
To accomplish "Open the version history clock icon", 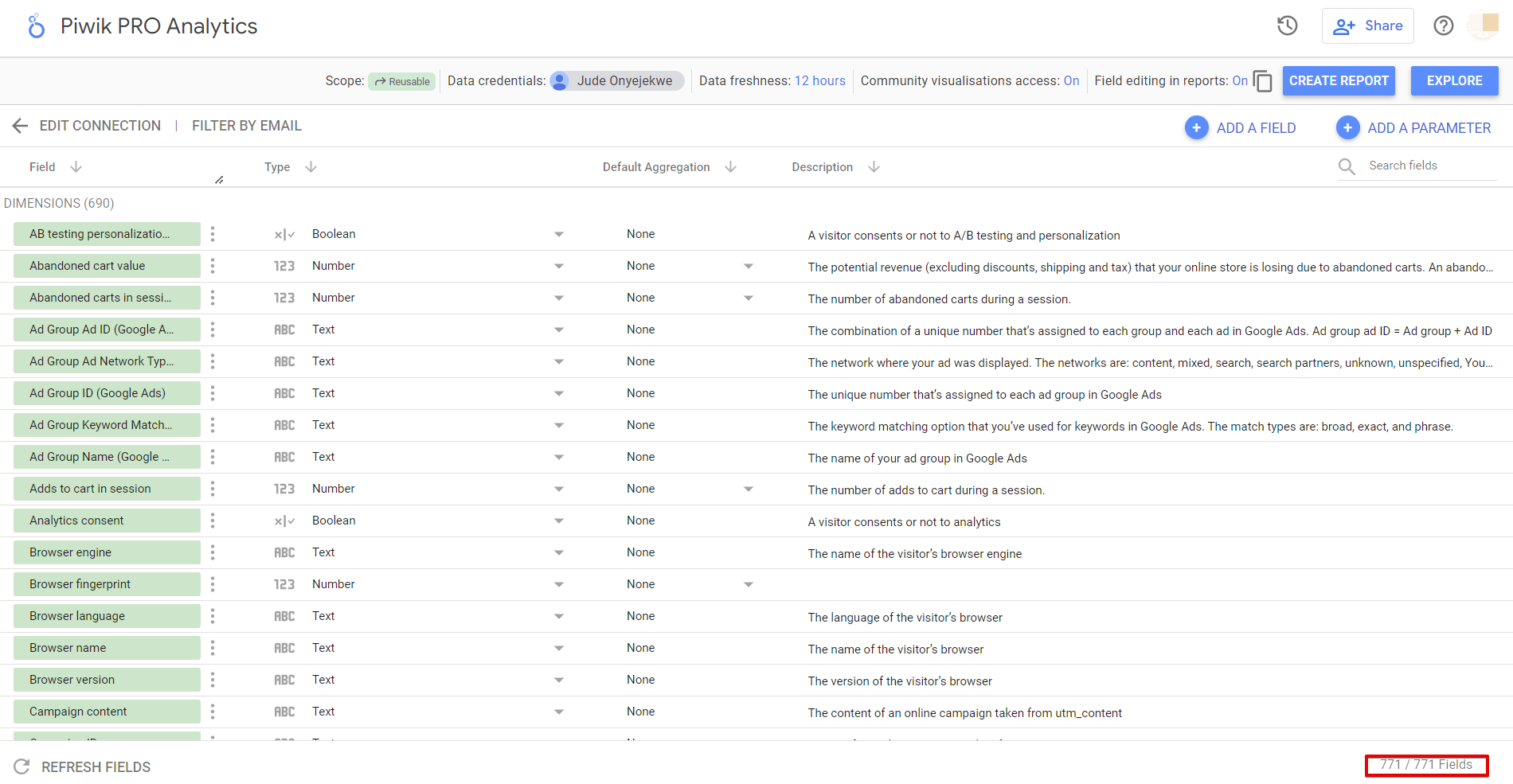I will coord(1286,25).
